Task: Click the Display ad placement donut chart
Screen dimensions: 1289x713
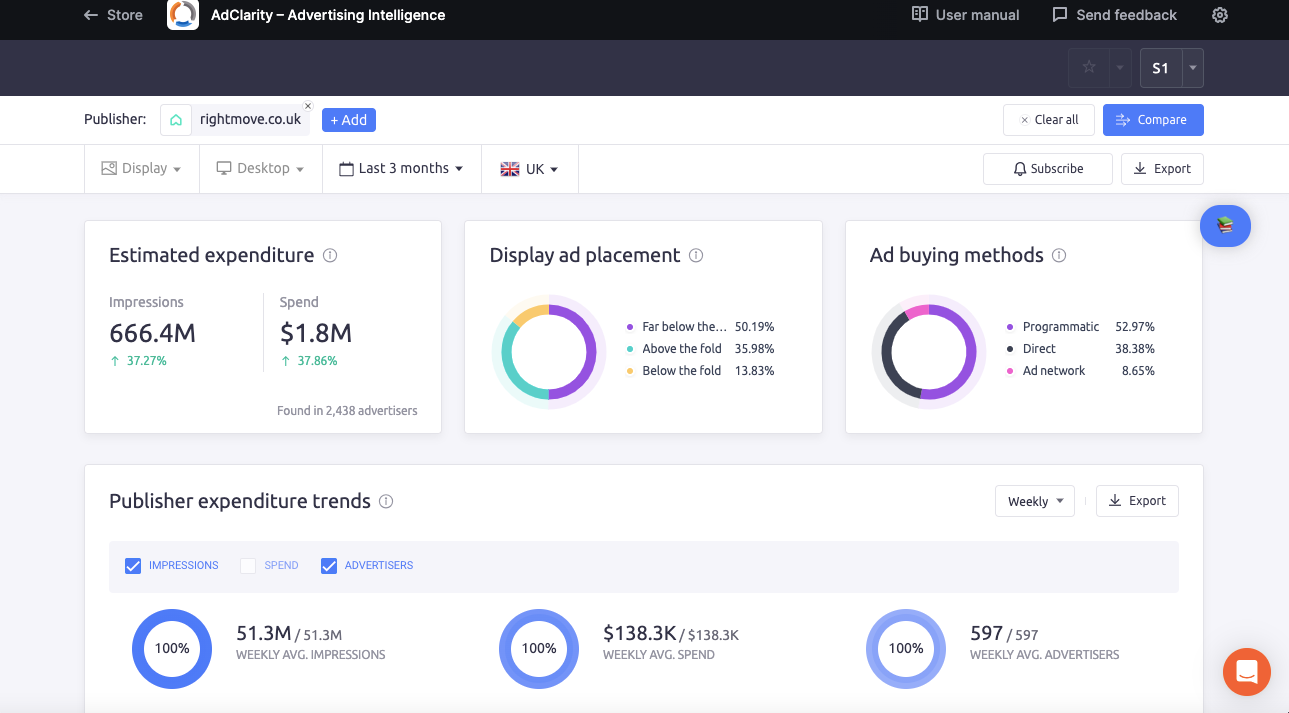Action: tap(549, 352)
